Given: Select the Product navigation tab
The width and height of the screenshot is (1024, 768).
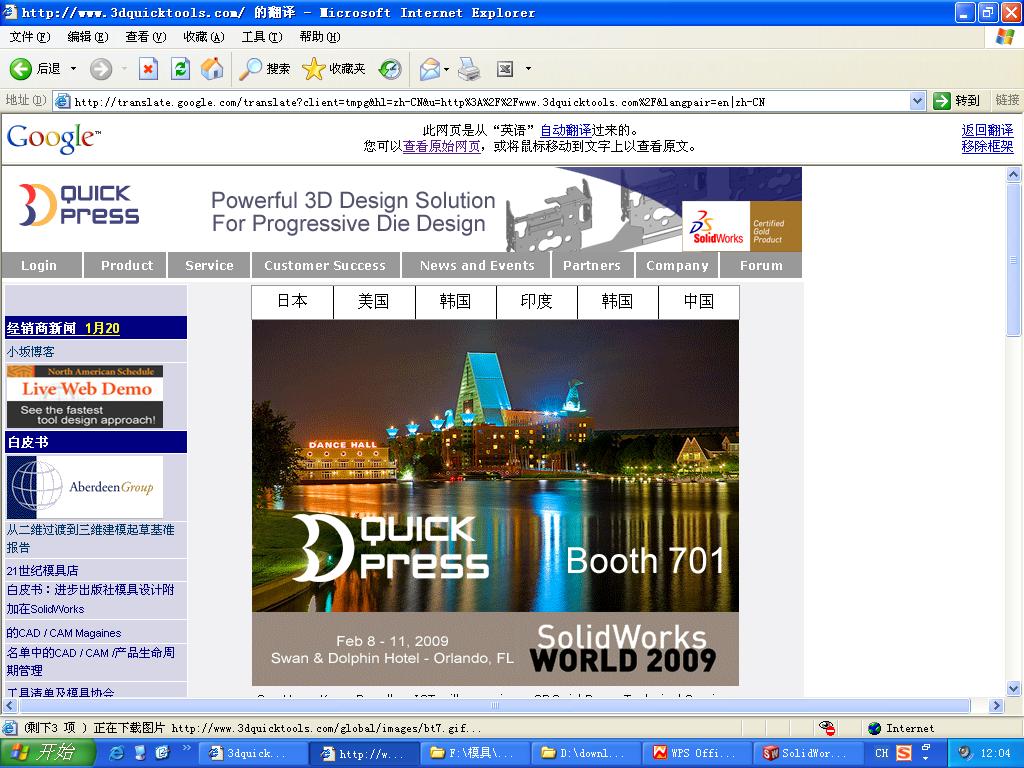Looking at the screenshot, I should pos(127,265).
